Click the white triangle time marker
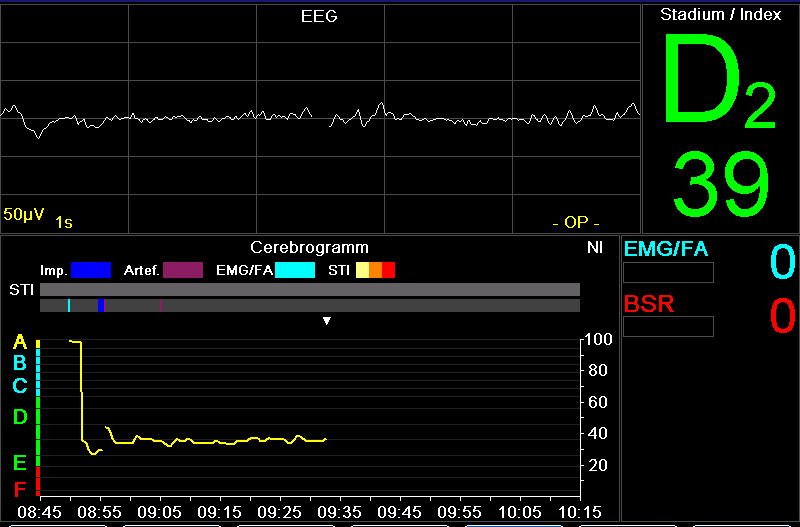The height and width of the screenshot is (527, 800). (326, 321)
